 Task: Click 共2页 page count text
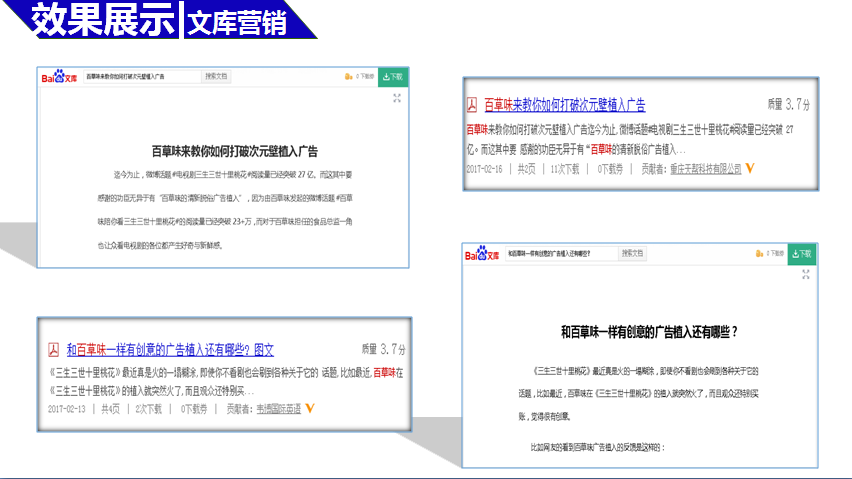pyautogui.click(x=526, y=169)
